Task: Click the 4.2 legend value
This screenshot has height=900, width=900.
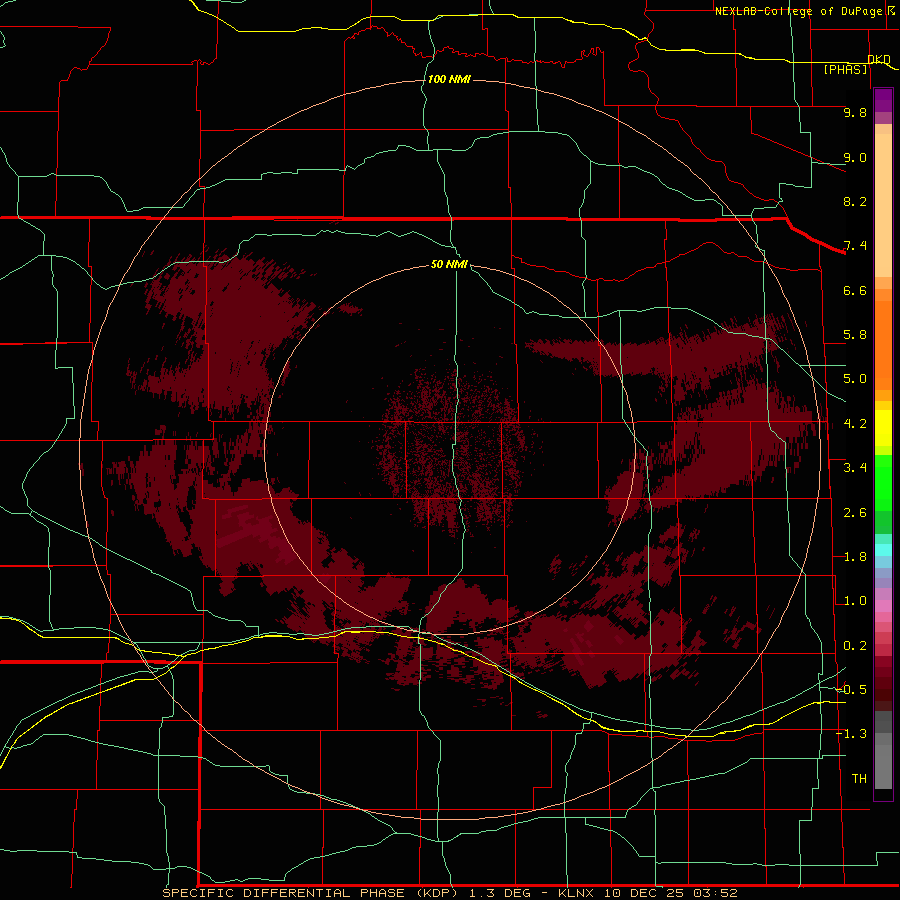Action: click(855, 424)
